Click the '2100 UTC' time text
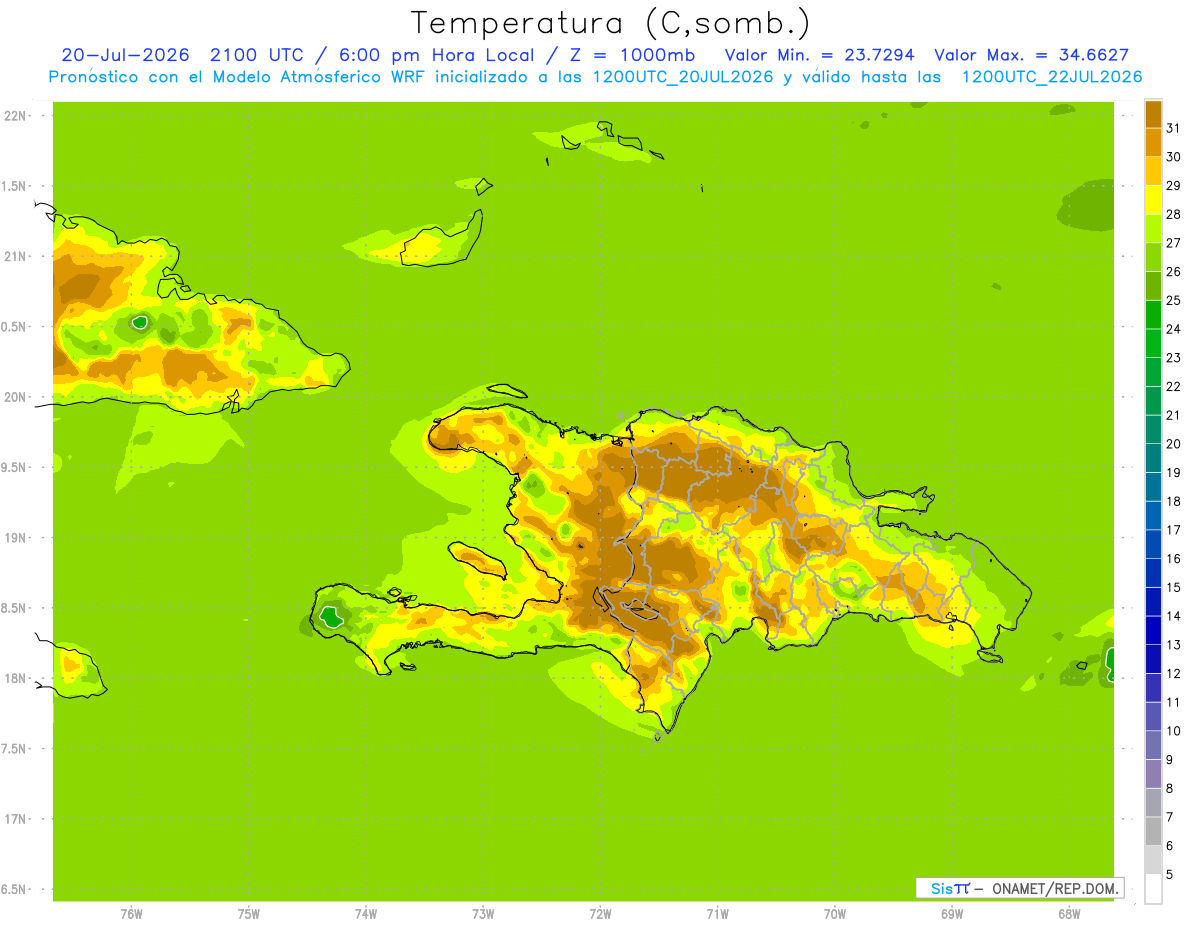The height and width of the screenshot is (927, 1200). [257, 55]
